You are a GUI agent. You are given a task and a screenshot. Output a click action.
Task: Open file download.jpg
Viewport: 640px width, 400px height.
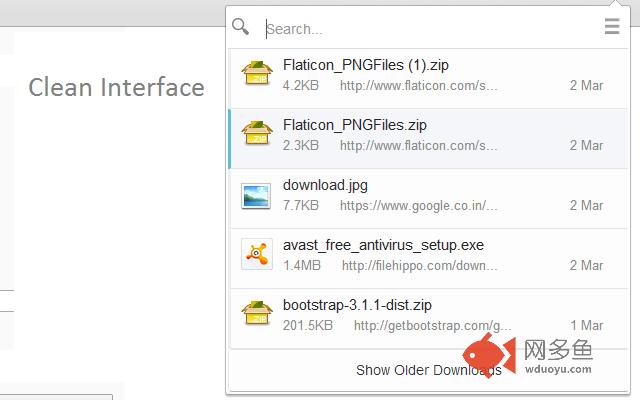tap(325, 185)
